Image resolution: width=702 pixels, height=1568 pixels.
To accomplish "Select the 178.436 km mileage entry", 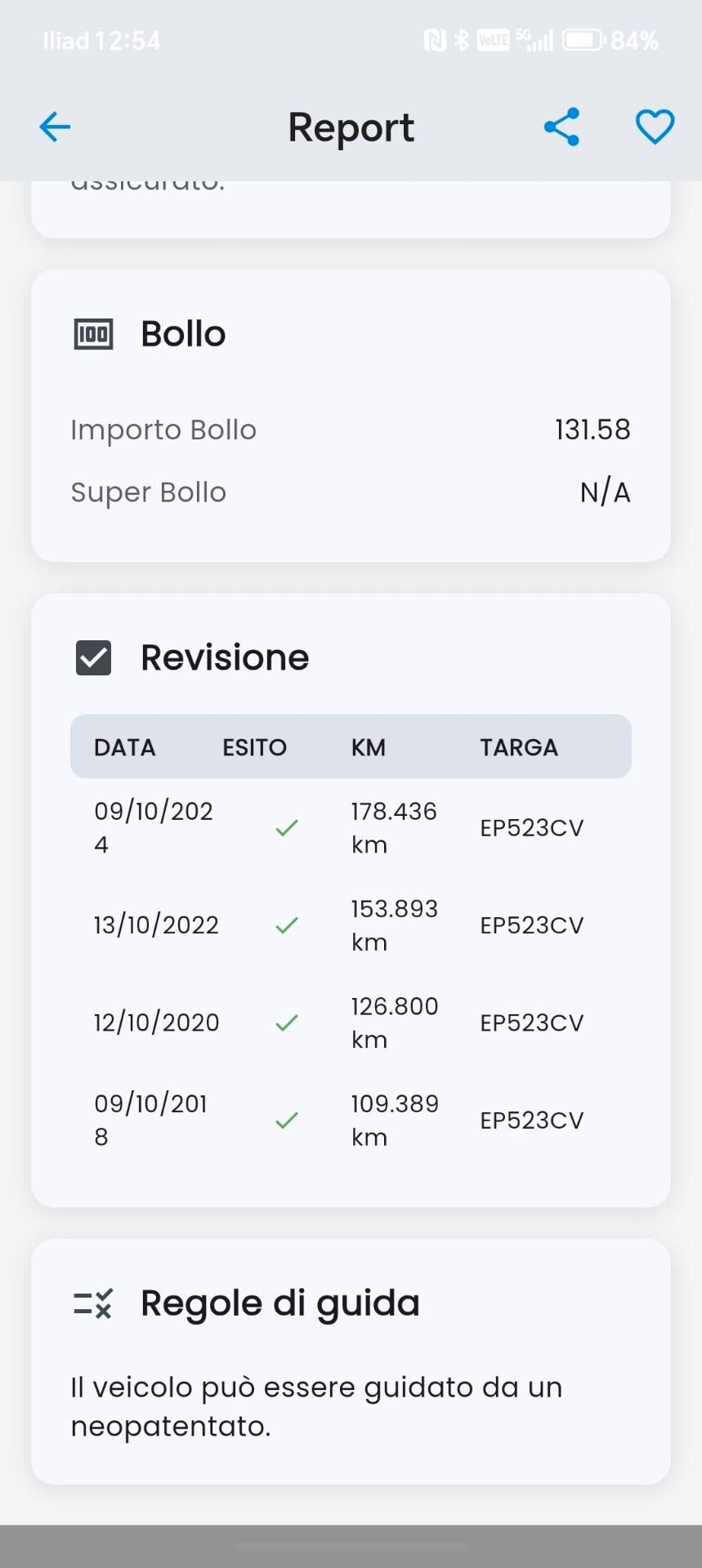I will click(x=393, y=827).
